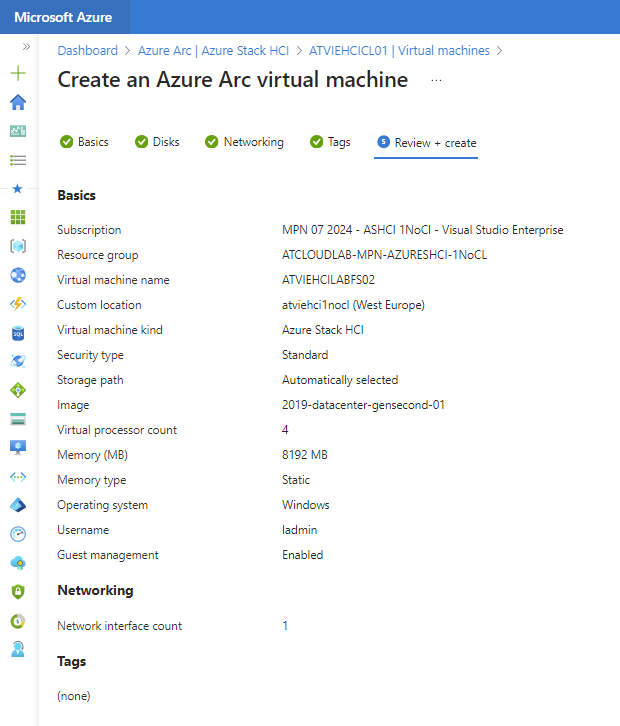Open Help and support person icon
Viewport: 620px width, 726px height.
click(x=18, y=649)
